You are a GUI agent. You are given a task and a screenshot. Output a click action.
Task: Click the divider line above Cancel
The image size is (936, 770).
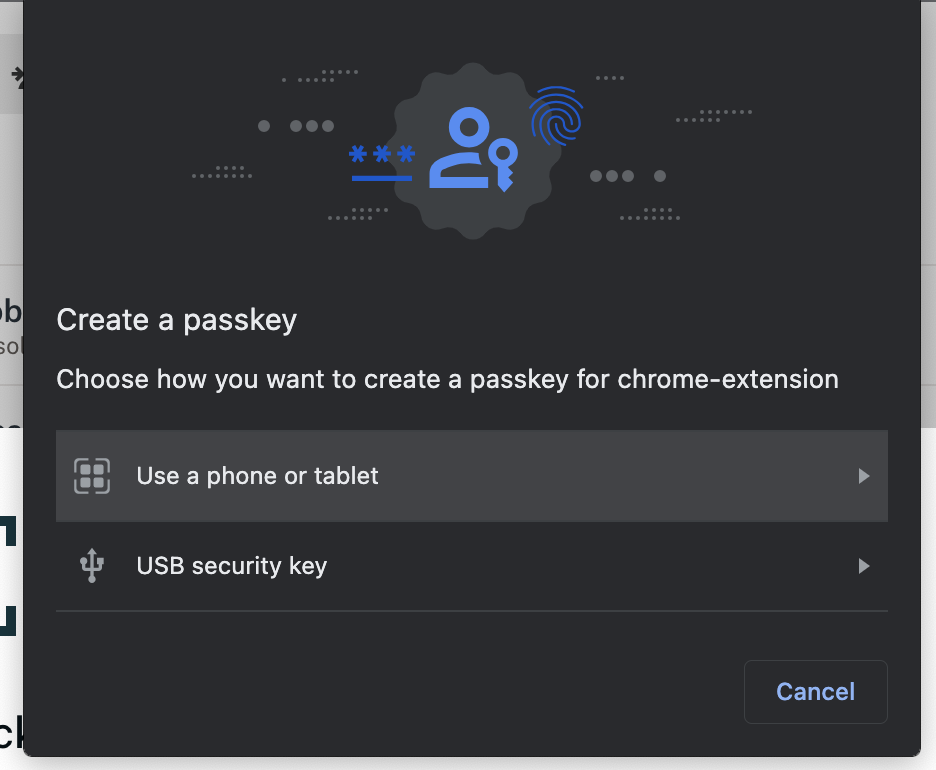tap(472, 611)
